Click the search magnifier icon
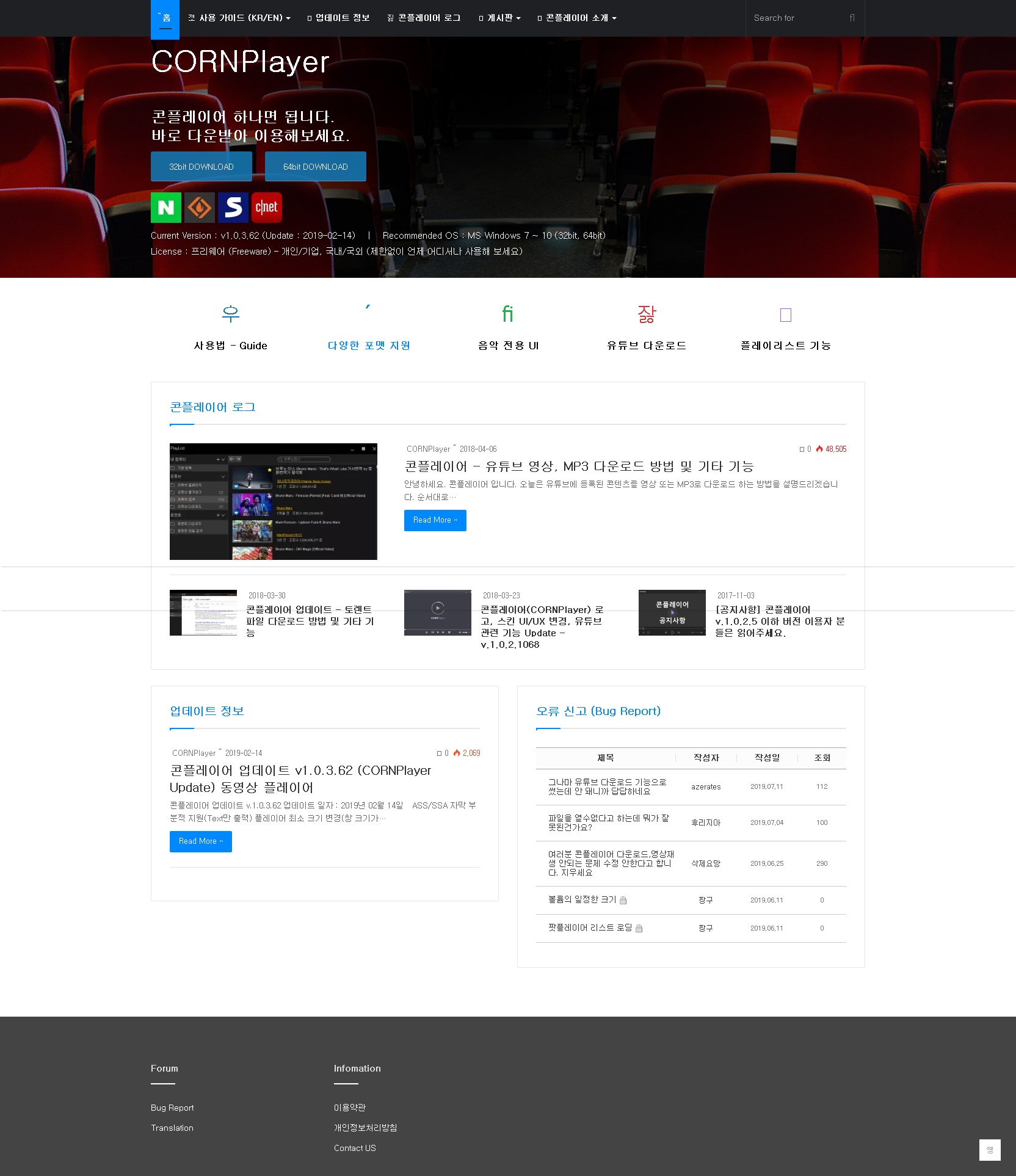1016x1176 pixels. click(x=852, y=18)
